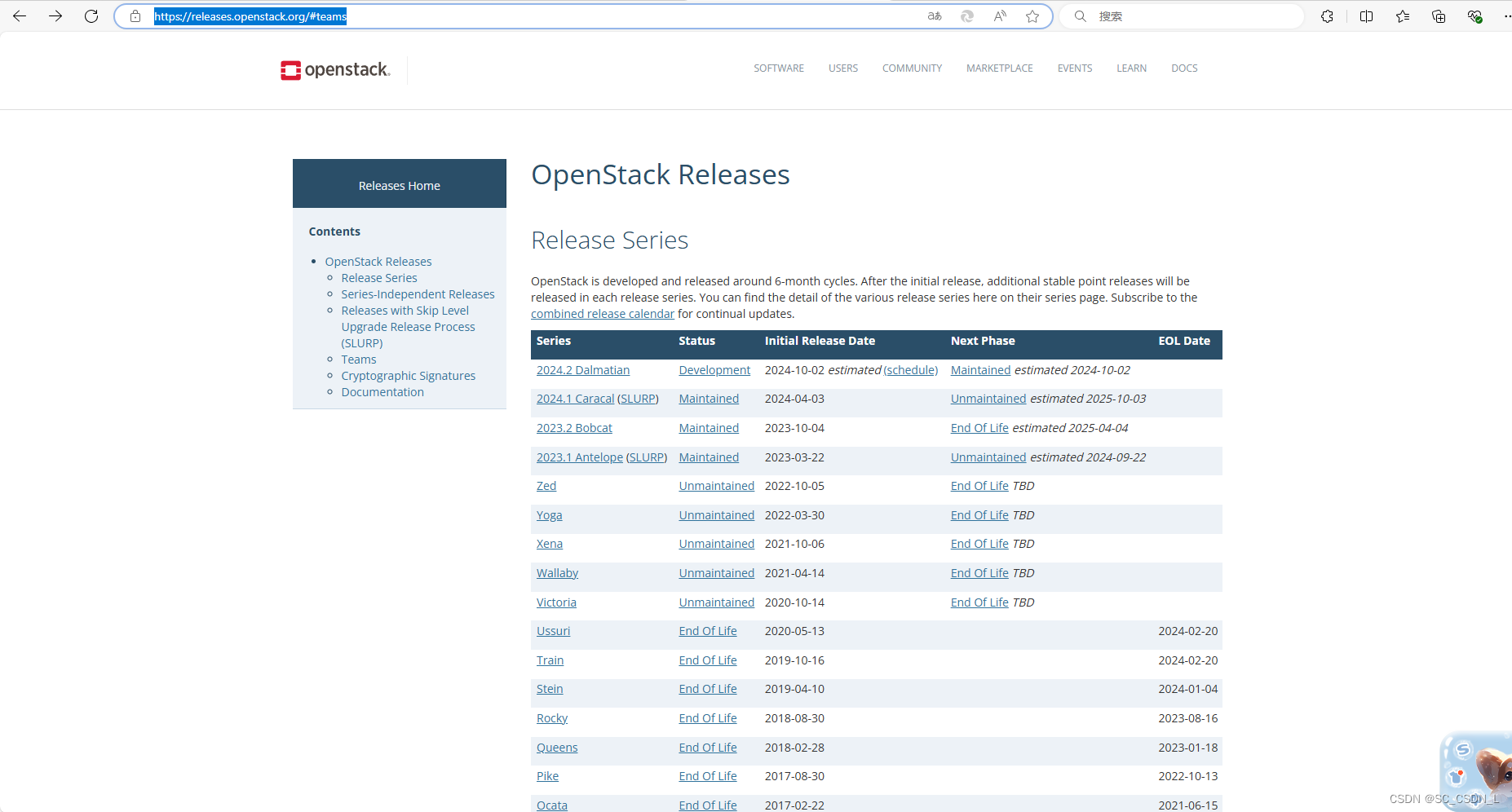
Task: Open the favorites list icon
Action: click(x=1403, y=16)
